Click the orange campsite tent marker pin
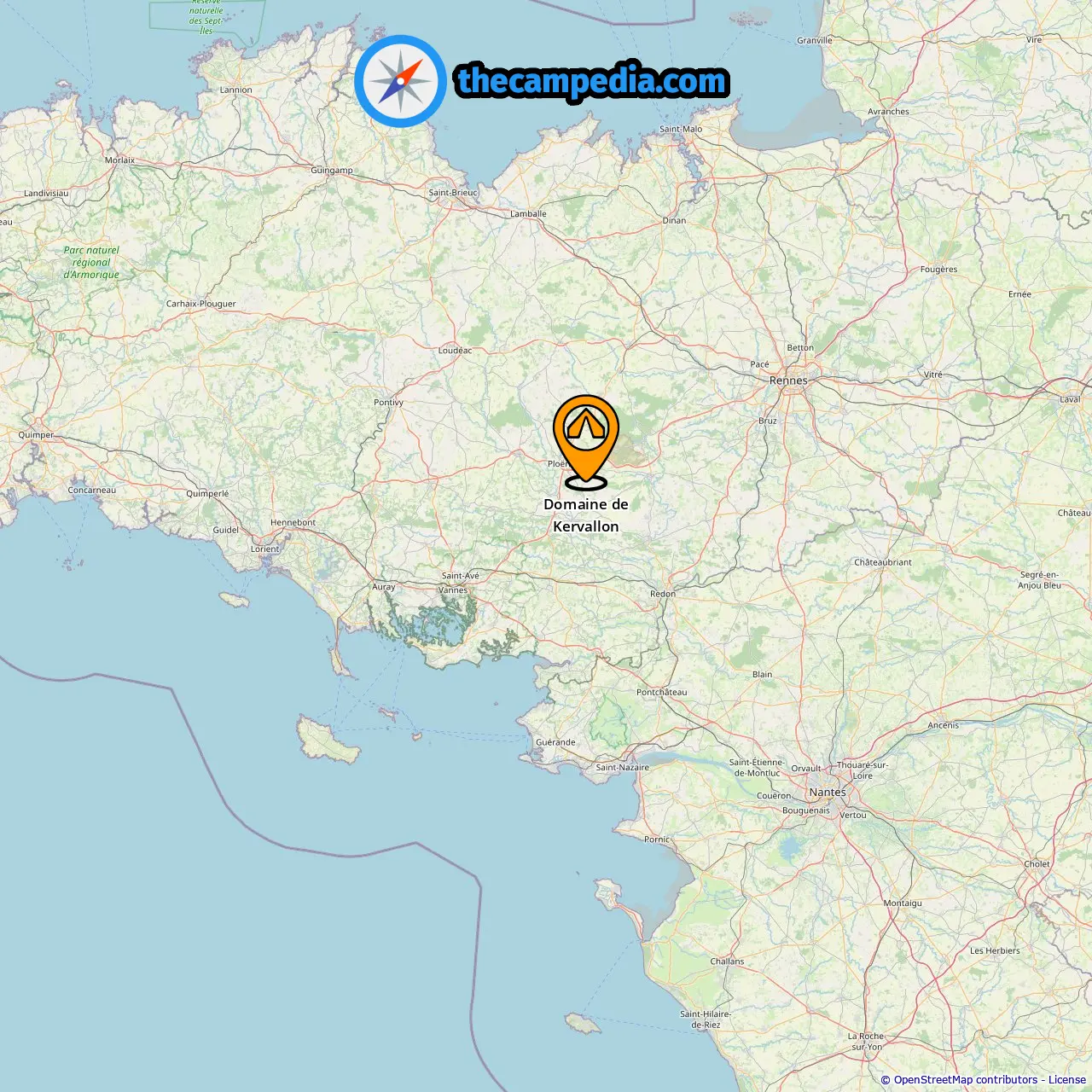The height and width of the screenshot is (1092, 1092). [586, 442]
